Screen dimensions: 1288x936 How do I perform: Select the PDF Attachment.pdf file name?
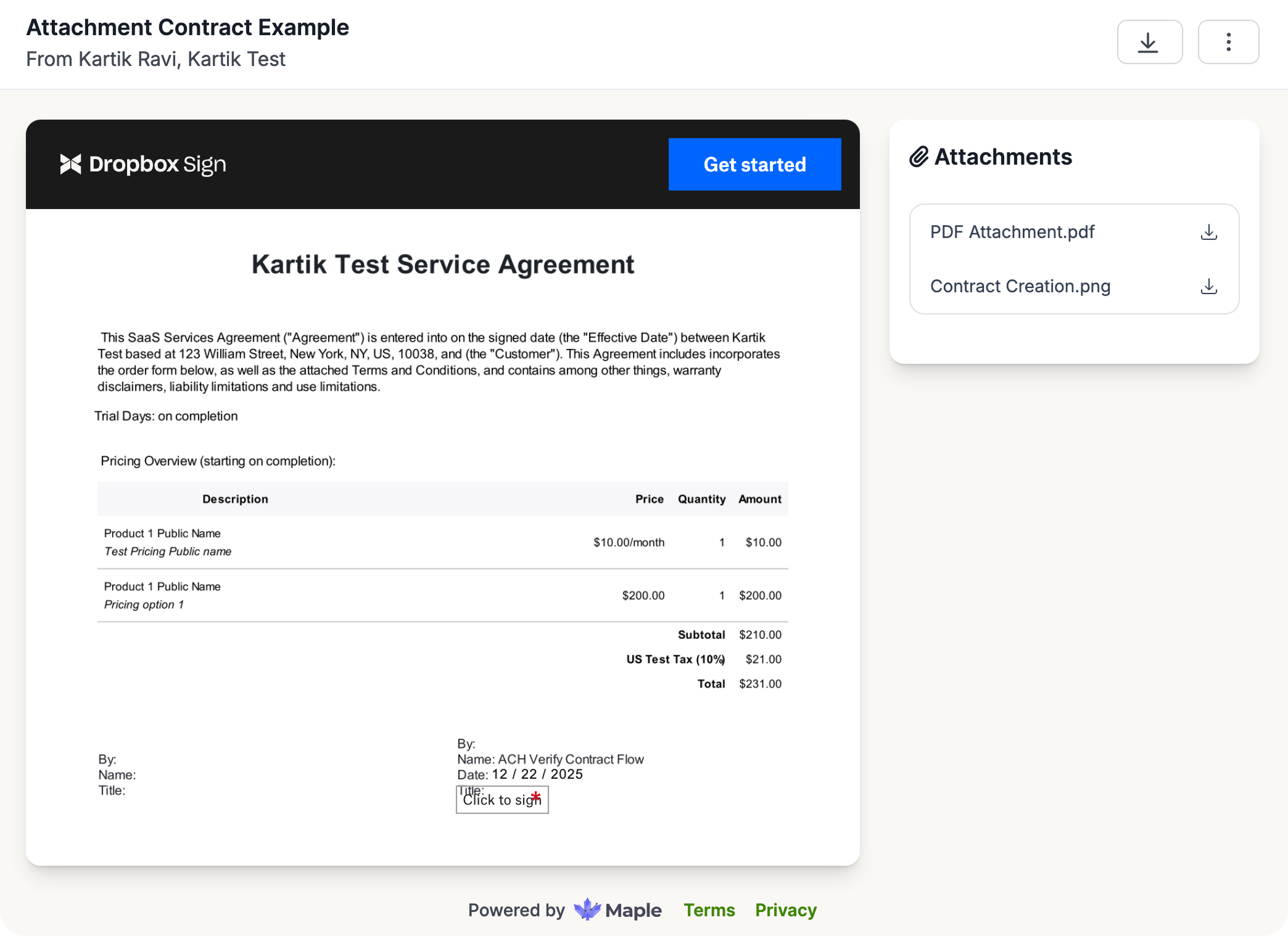[1012, 232]
